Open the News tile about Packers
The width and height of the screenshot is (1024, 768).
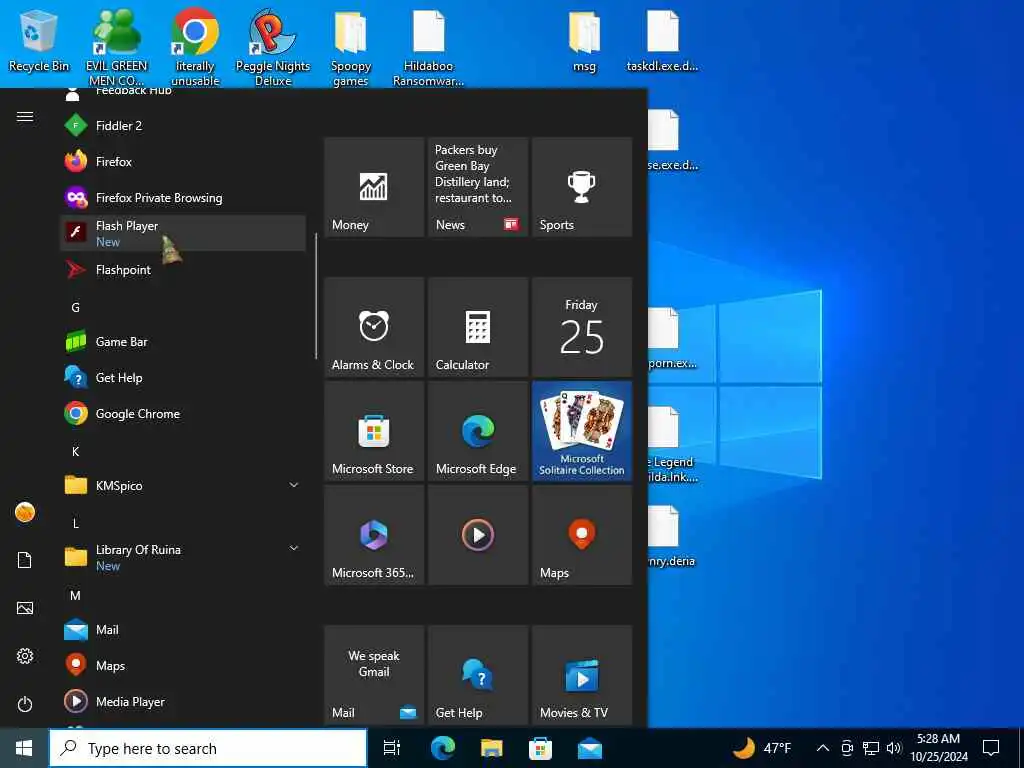coord(478,187)
